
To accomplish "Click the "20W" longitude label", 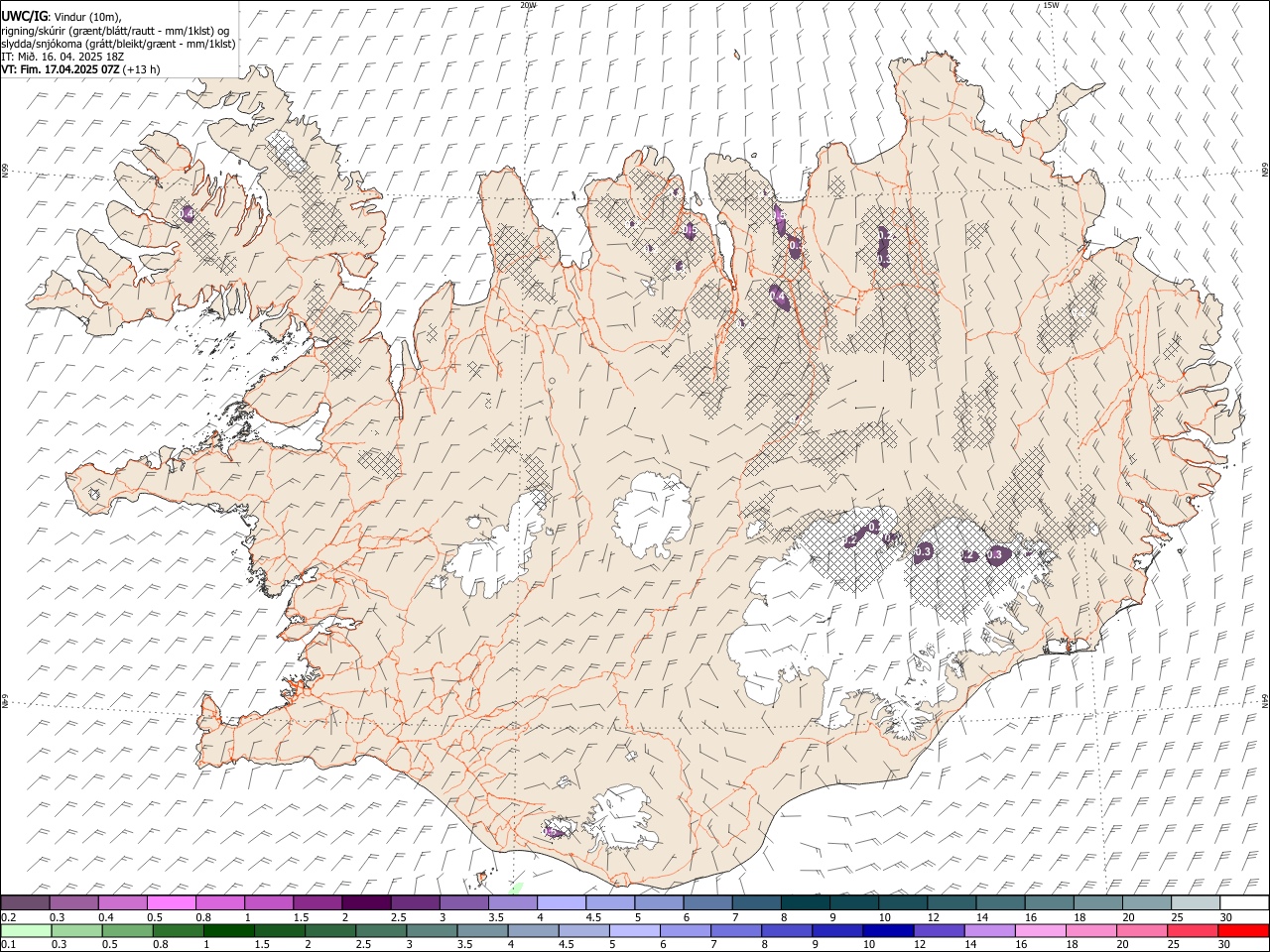I will (x=528, y=5).
